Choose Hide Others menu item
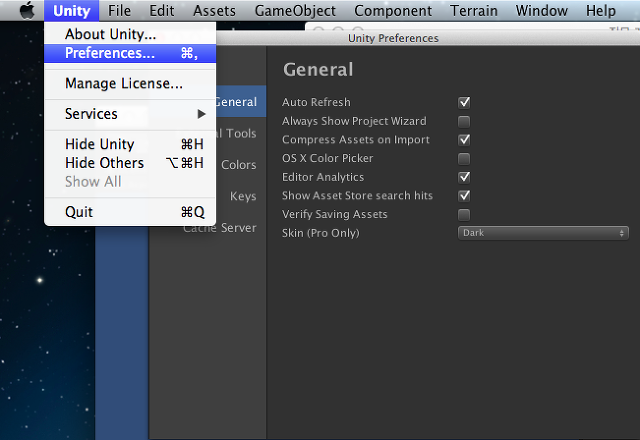This screenshot has height=440, width=640. 130,163
